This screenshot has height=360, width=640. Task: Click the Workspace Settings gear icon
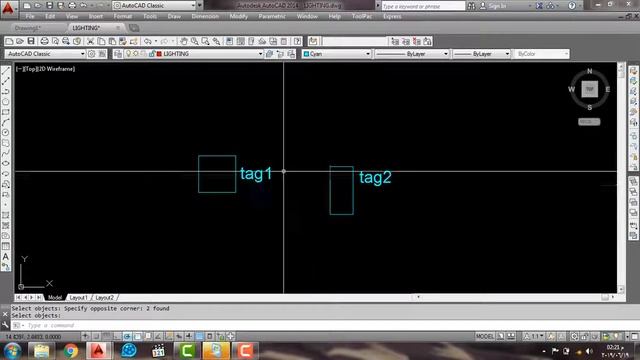[91, 54]
